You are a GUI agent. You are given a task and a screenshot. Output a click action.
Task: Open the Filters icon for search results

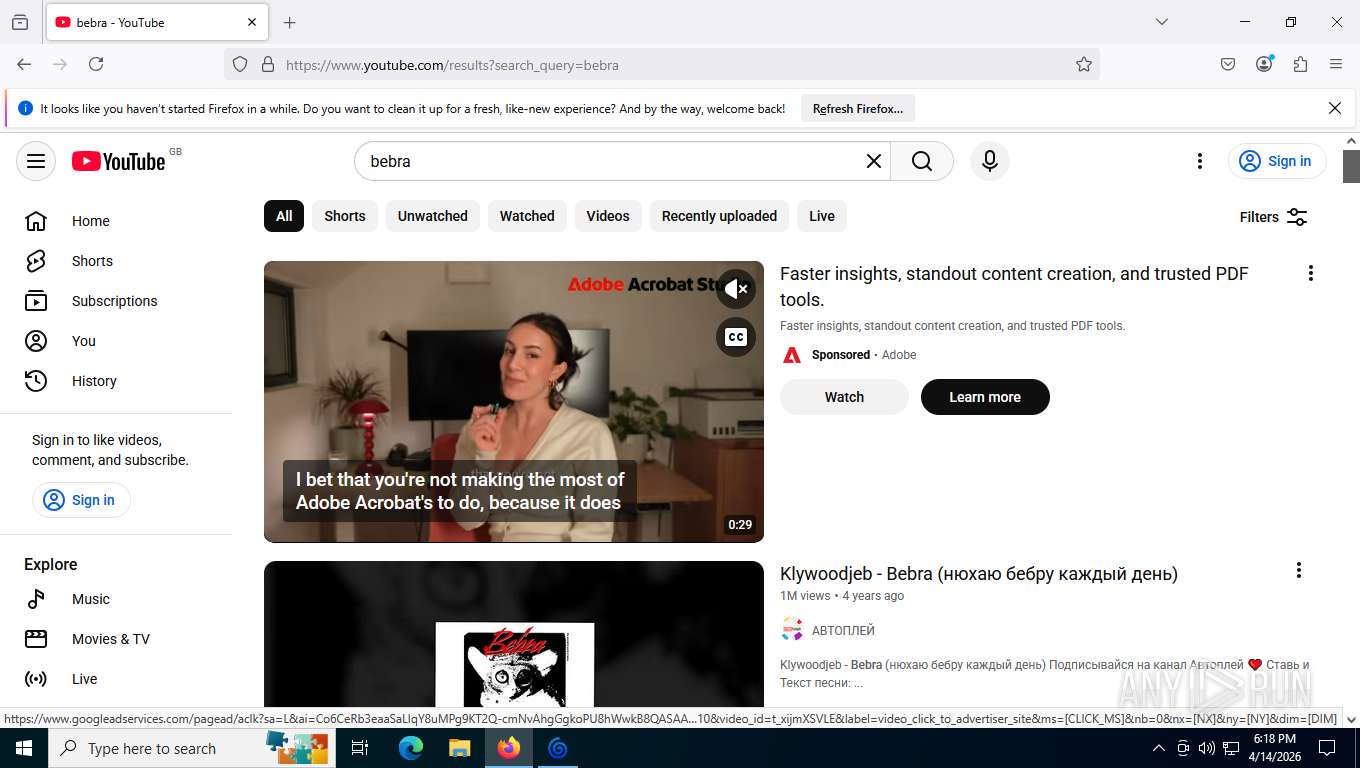pyautogui.click(x=1296, y=217)
